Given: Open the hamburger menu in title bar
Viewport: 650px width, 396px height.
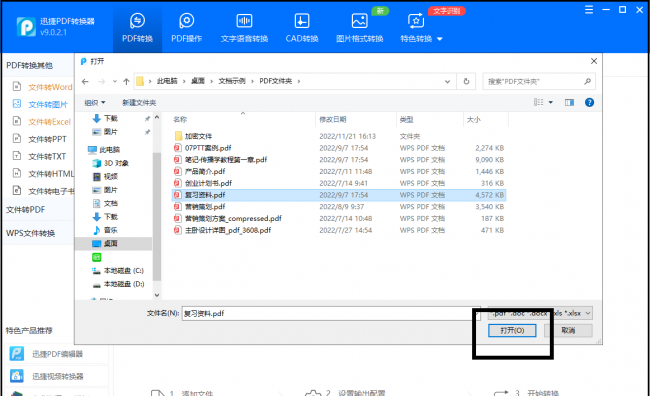Looking at the screenshot, I should click(x=589, y=10).
